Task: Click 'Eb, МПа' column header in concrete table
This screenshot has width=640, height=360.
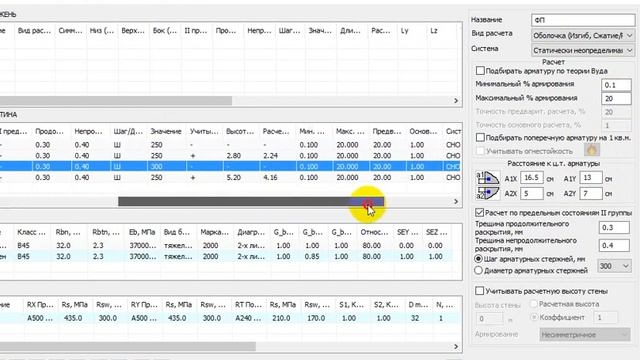Action: [x=142, y=232]
